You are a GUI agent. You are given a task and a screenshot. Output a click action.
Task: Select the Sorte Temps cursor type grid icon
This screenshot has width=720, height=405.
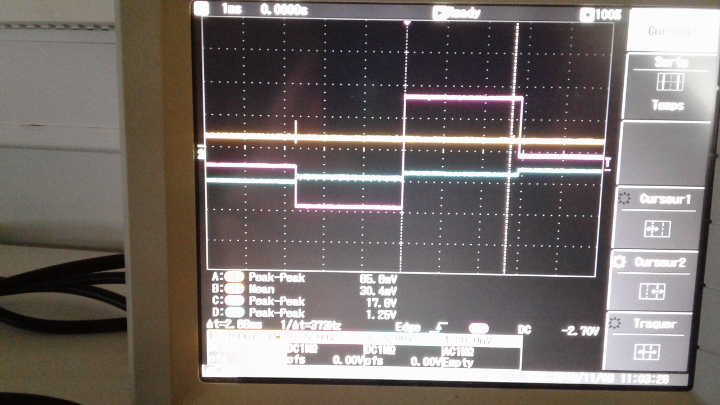[x=670, y=82]
